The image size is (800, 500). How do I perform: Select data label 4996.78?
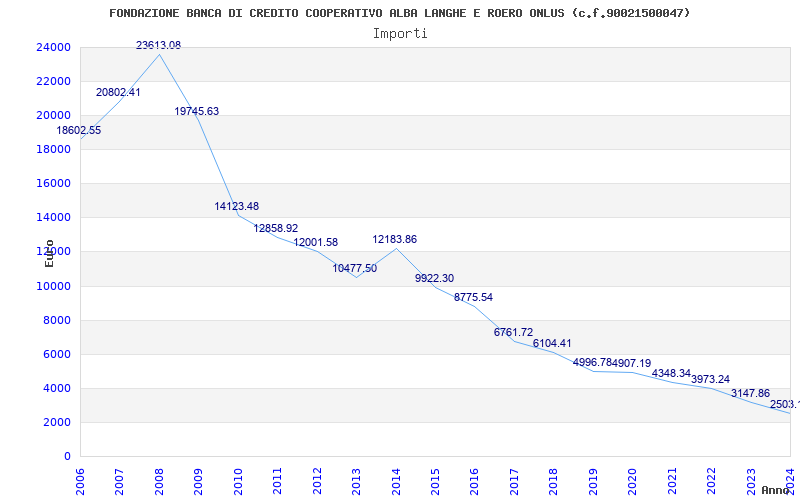[592, 362]
